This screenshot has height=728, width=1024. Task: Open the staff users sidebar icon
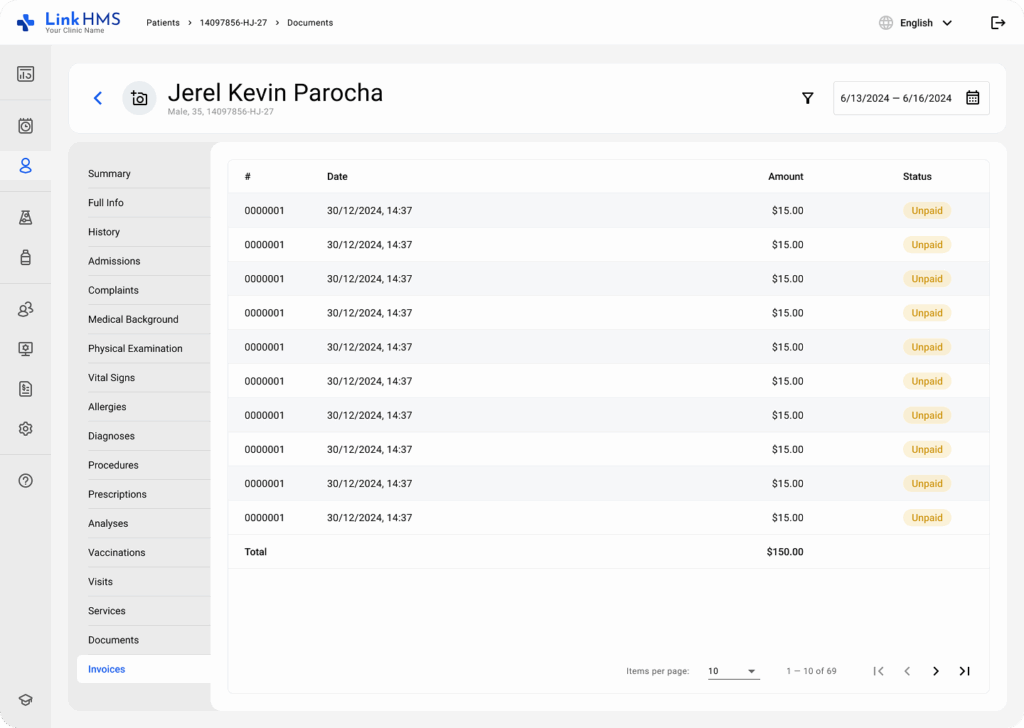point(25,309)
